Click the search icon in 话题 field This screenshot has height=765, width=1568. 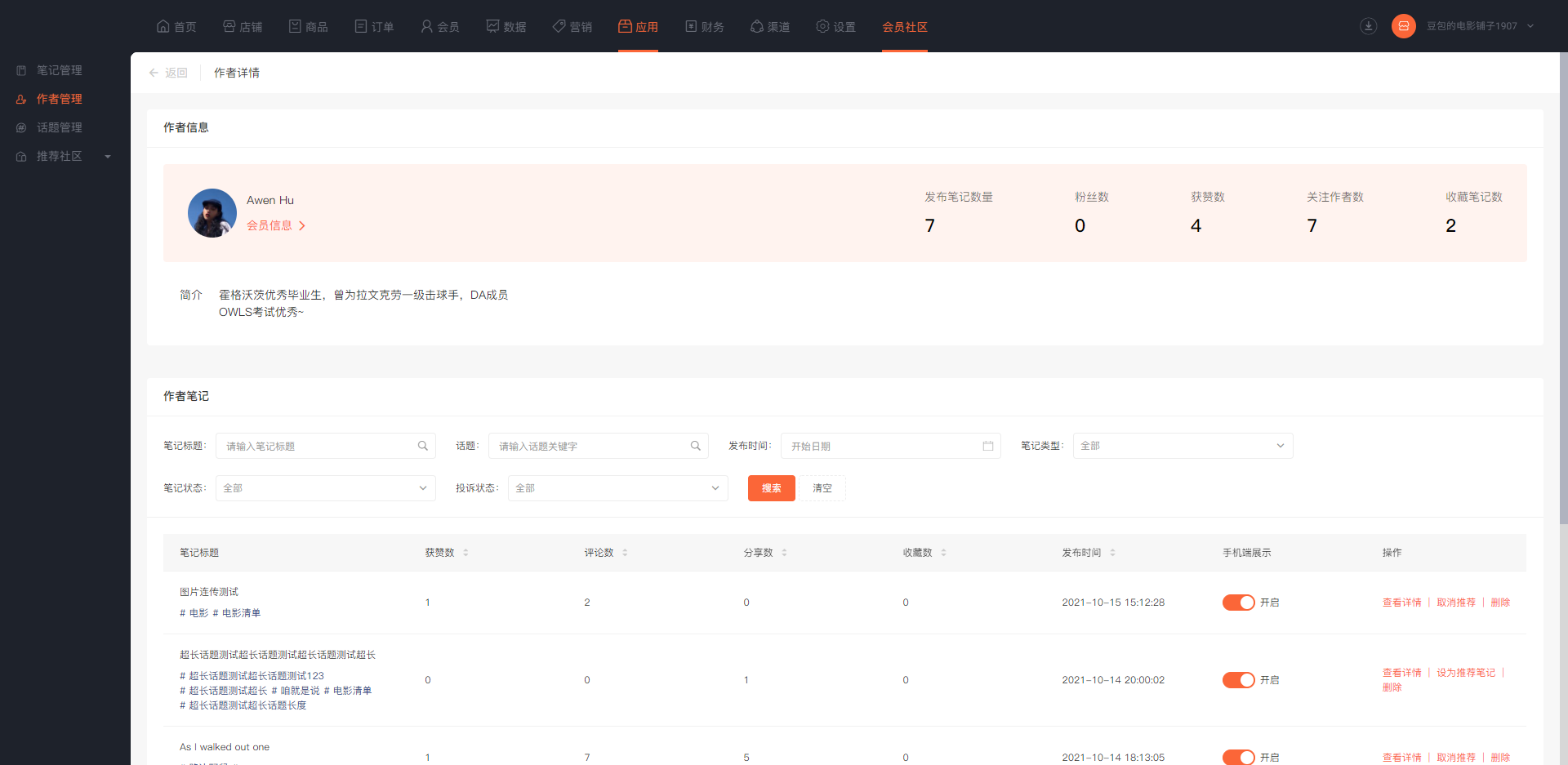[696, 446]
